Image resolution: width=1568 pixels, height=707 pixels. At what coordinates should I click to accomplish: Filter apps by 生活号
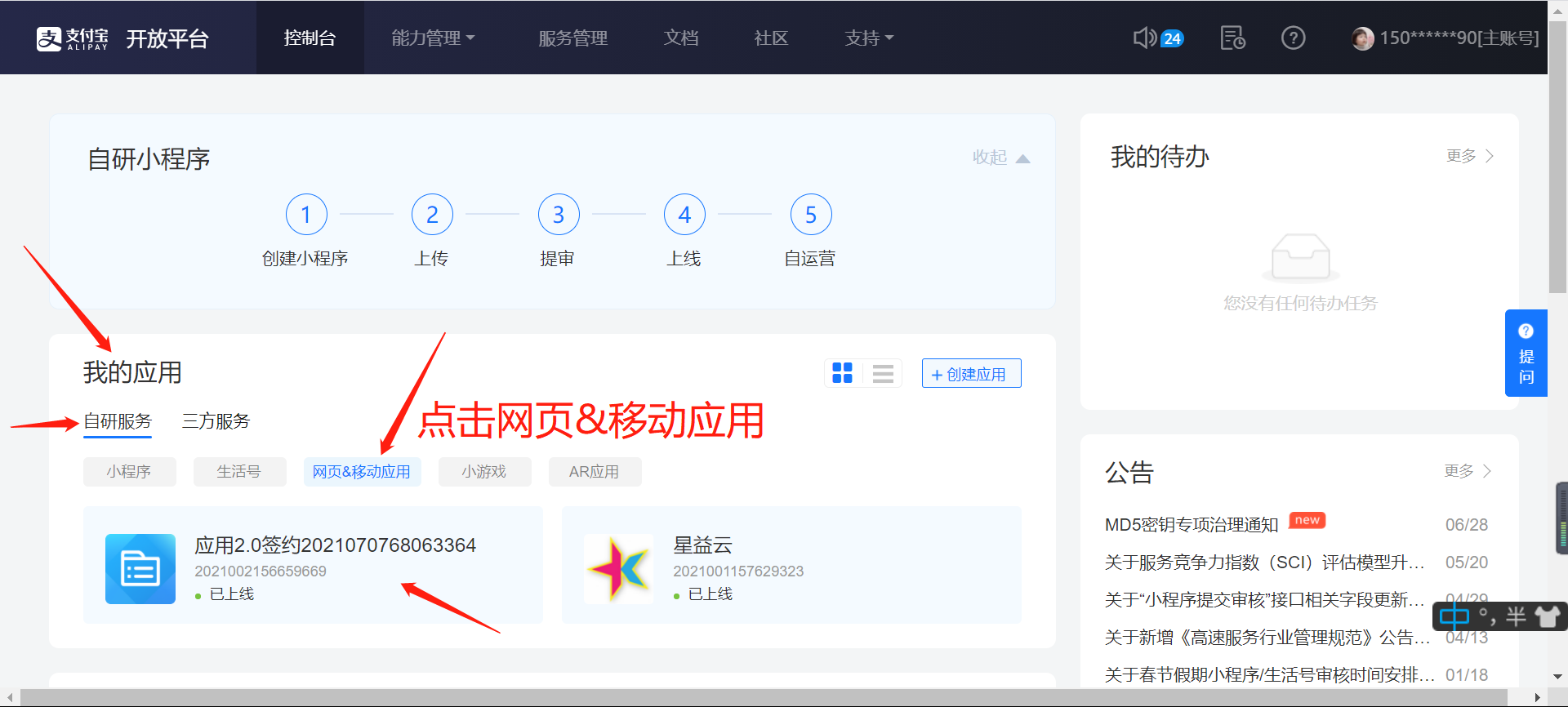click(x=239, y=472)
